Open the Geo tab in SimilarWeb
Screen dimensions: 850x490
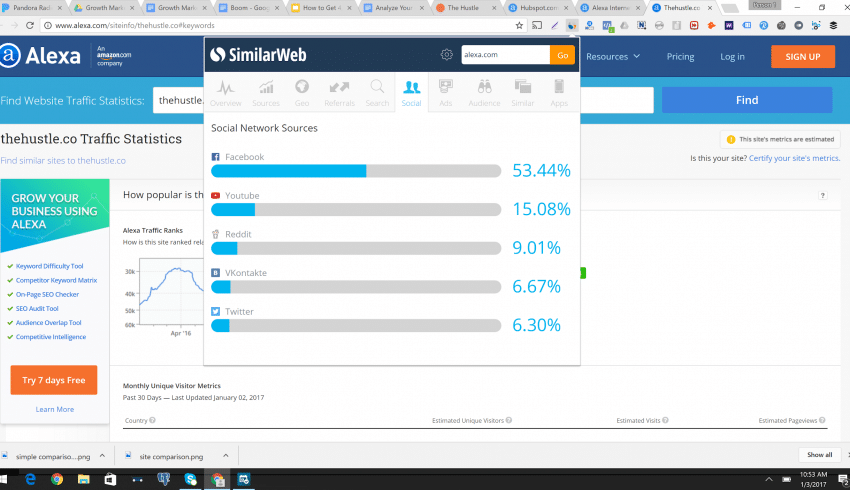[302, 93]
